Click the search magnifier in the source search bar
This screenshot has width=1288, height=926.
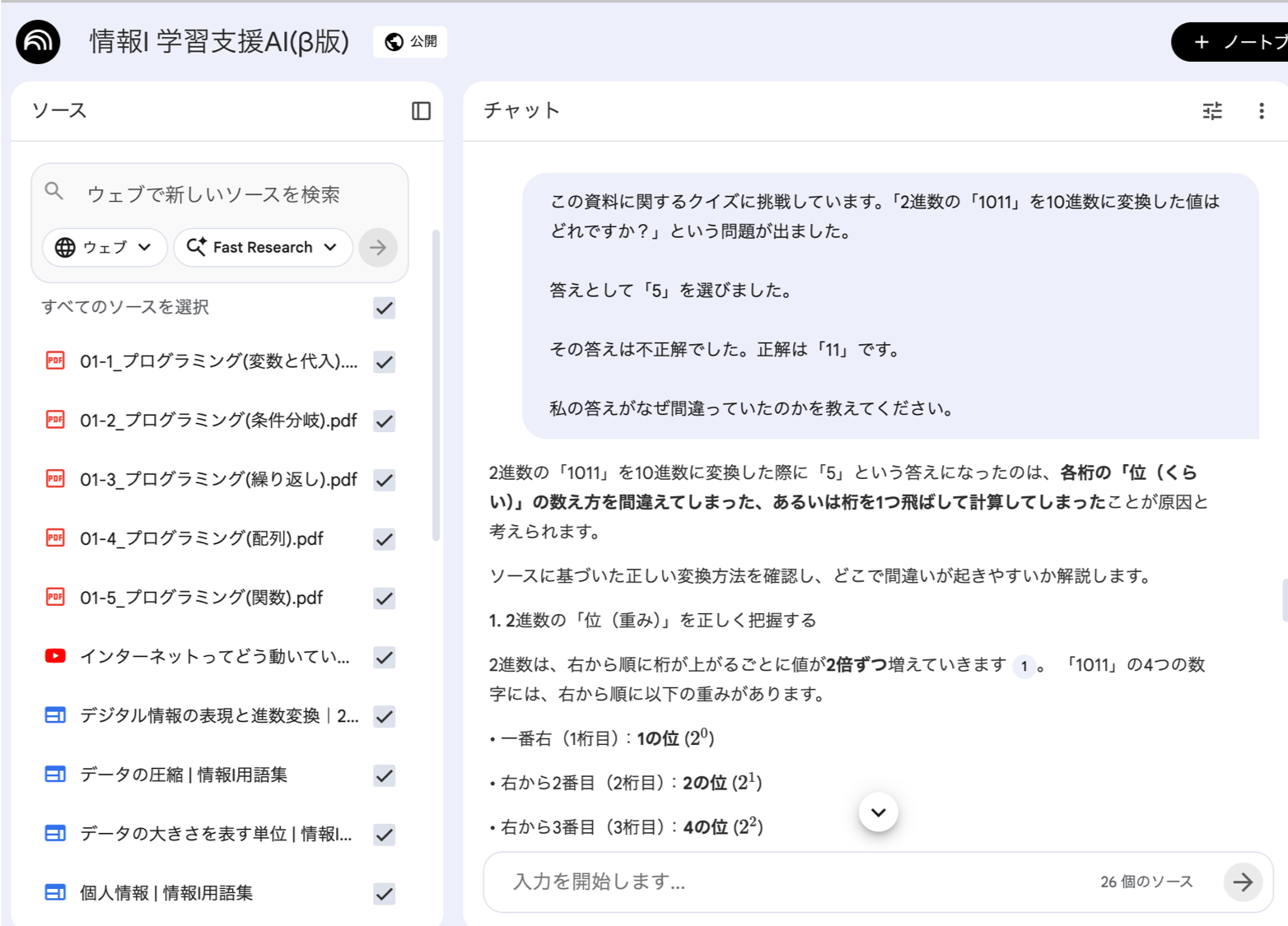pos(54,191)
